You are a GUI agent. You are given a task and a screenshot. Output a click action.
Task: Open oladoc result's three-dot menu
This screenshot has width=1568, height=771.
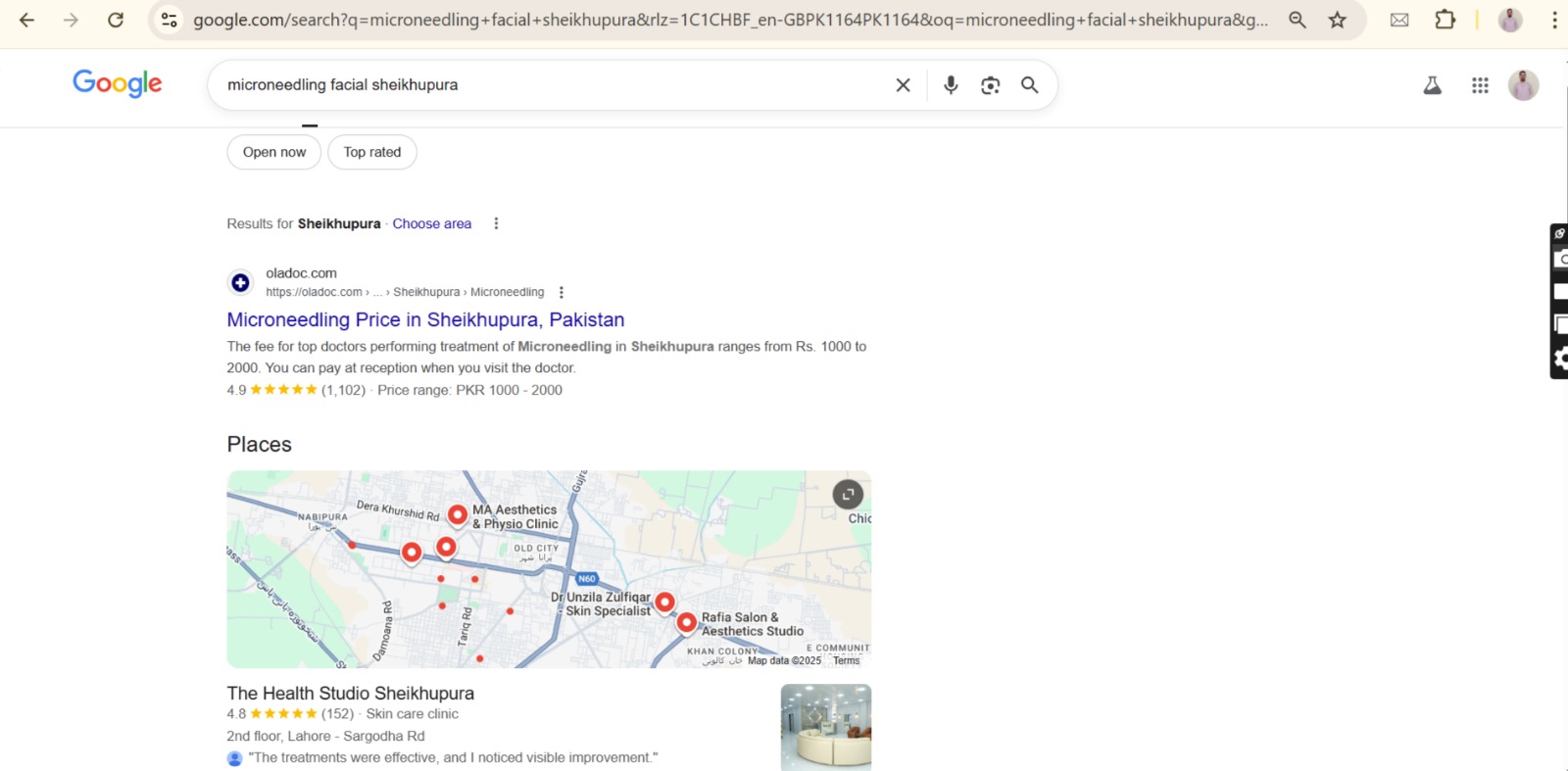point(561,292)
